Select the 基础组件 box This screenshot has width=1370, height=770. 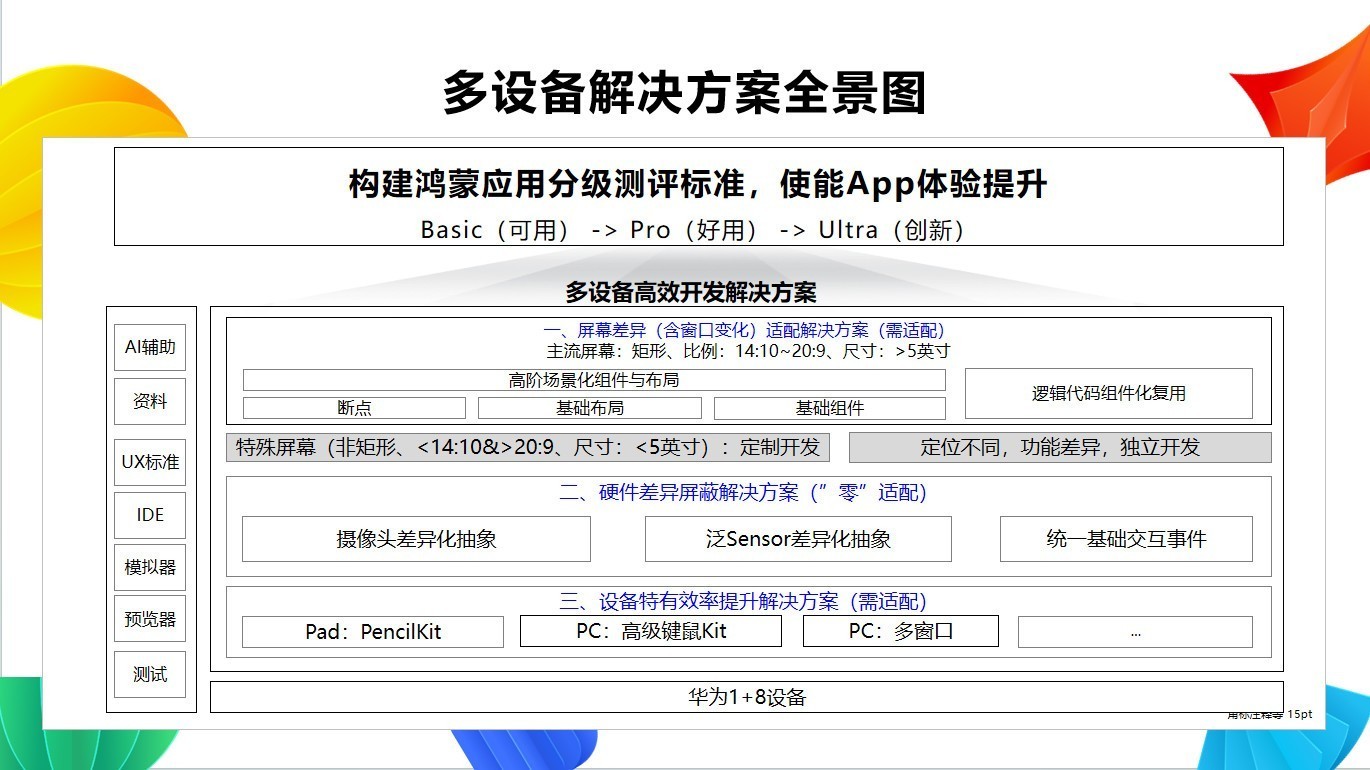tap(829, 408)
